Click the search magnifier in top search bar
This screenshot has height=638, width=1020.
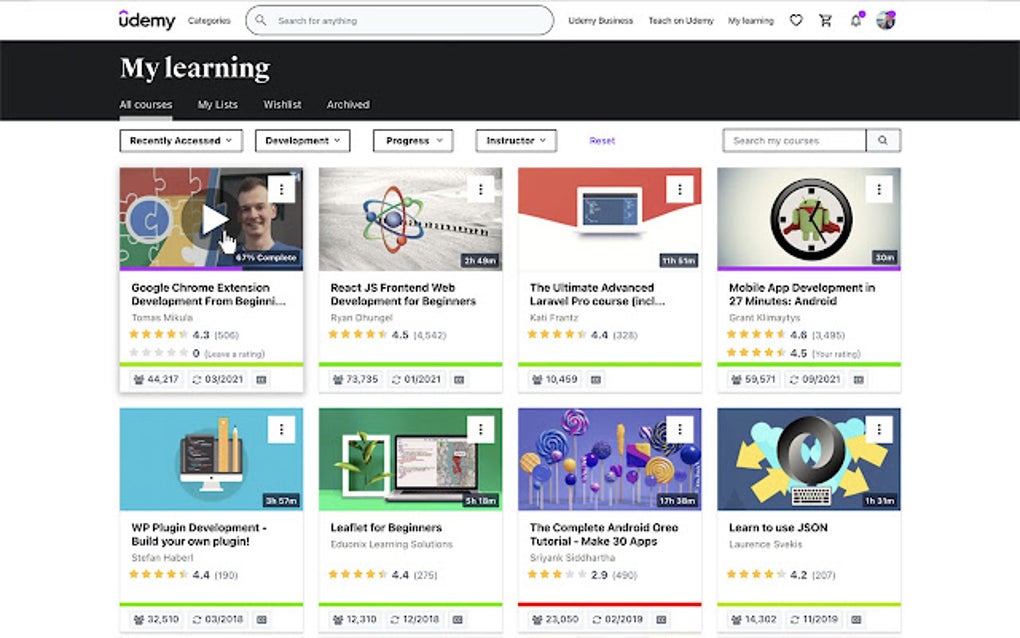[260, 20]
